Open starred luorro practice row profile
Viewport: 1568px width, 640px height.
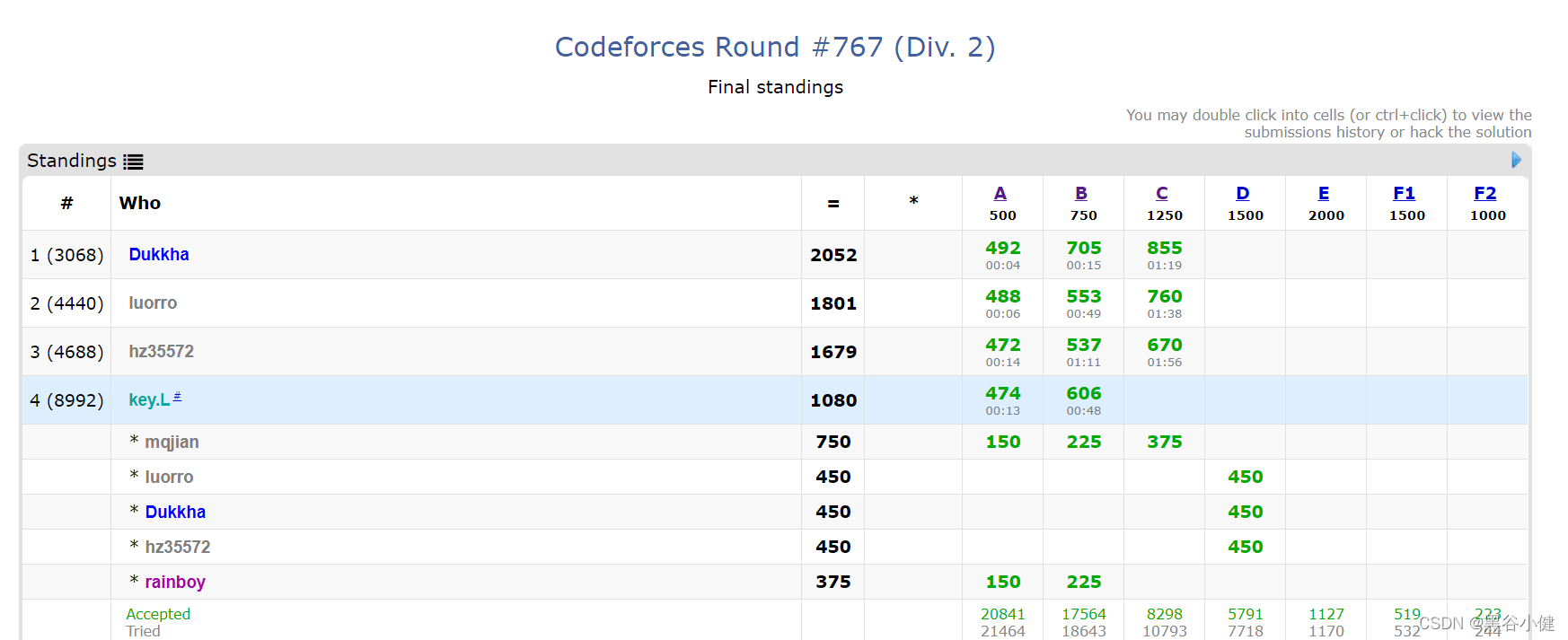pos(170,477)
